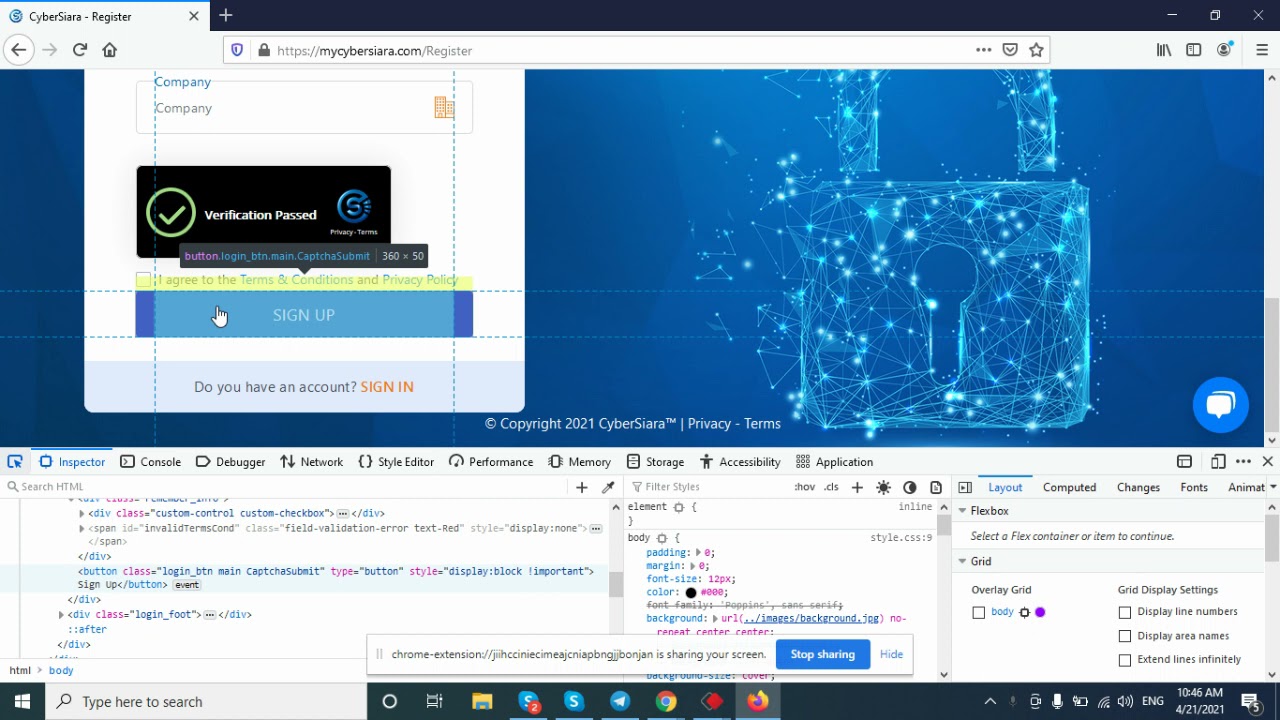Click the live chat bubble
The image size is (1280, 720).
1220,404
